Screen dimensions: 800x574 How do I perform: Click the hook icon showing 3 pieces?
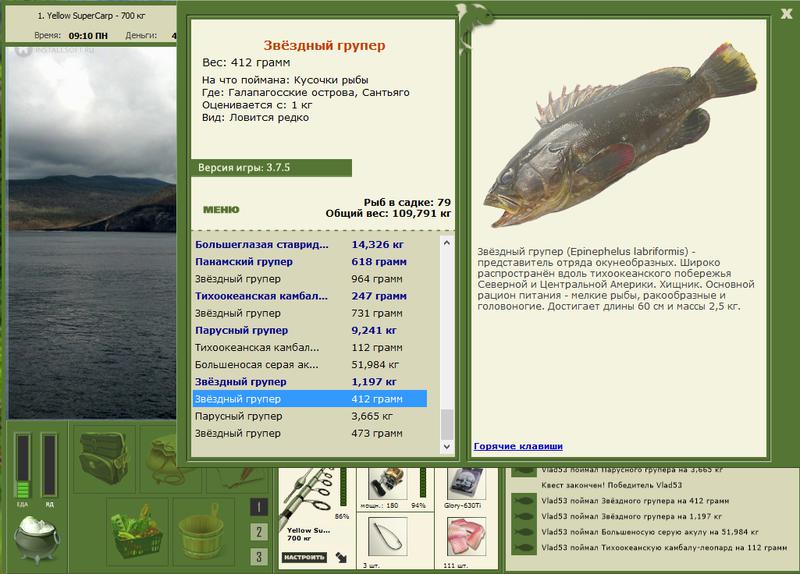coord(387,537)
